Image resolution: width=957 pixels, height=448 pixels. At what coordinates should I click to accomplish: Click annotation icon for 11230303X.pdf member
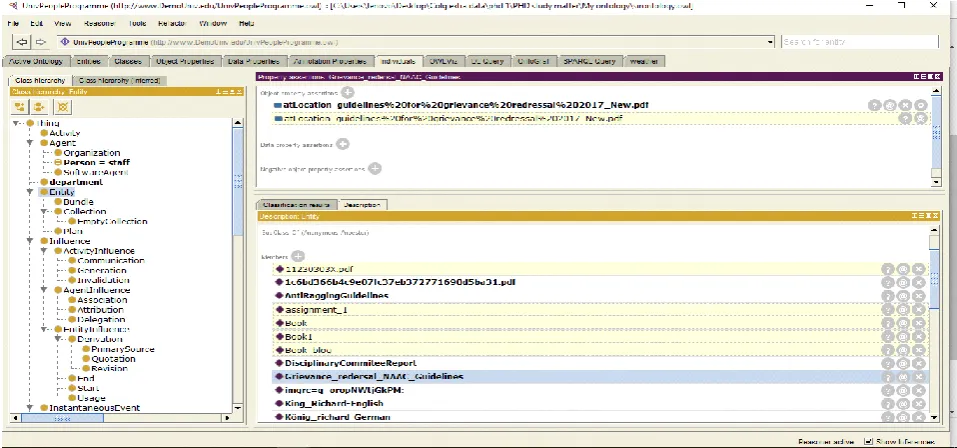903,269
